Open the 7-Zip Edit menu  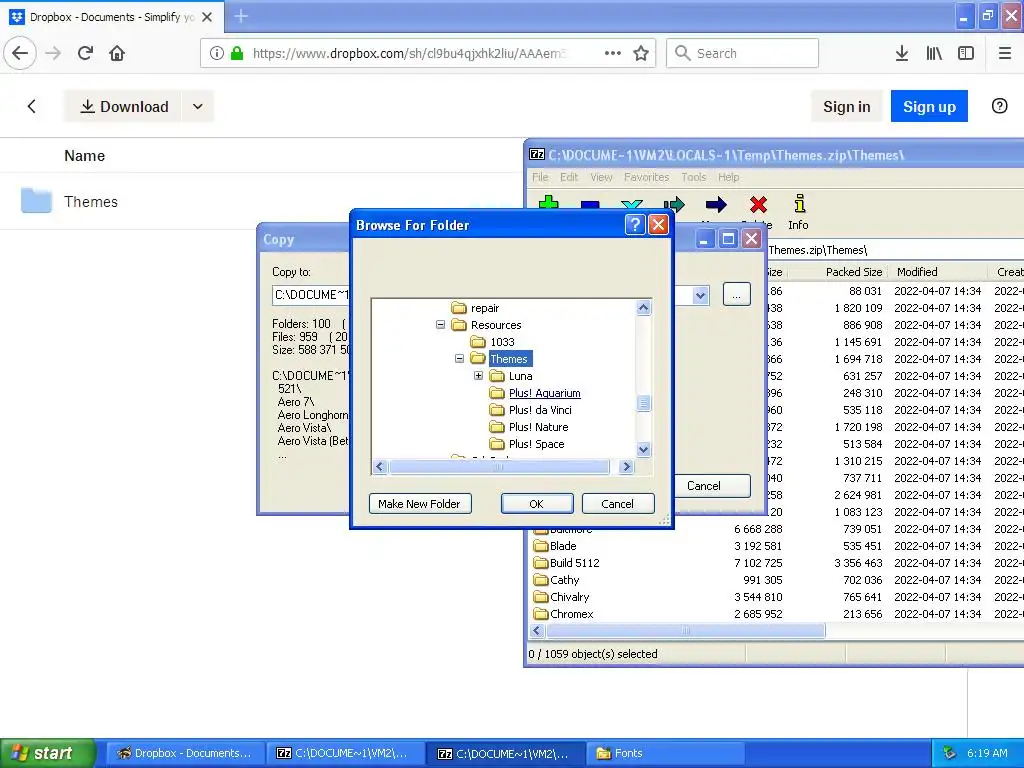[x=569, y=177]
